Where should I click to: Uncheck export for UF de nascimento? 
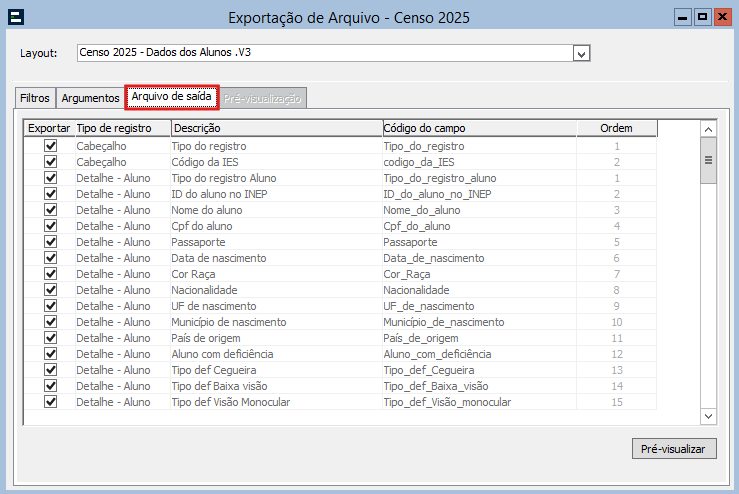click(50, 306)
